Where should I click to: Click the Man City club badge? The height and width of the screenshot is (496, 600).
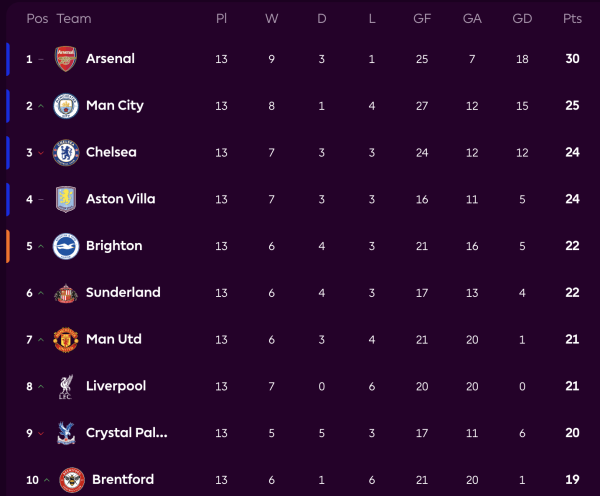pyautogui.click(x=66, y=106)
